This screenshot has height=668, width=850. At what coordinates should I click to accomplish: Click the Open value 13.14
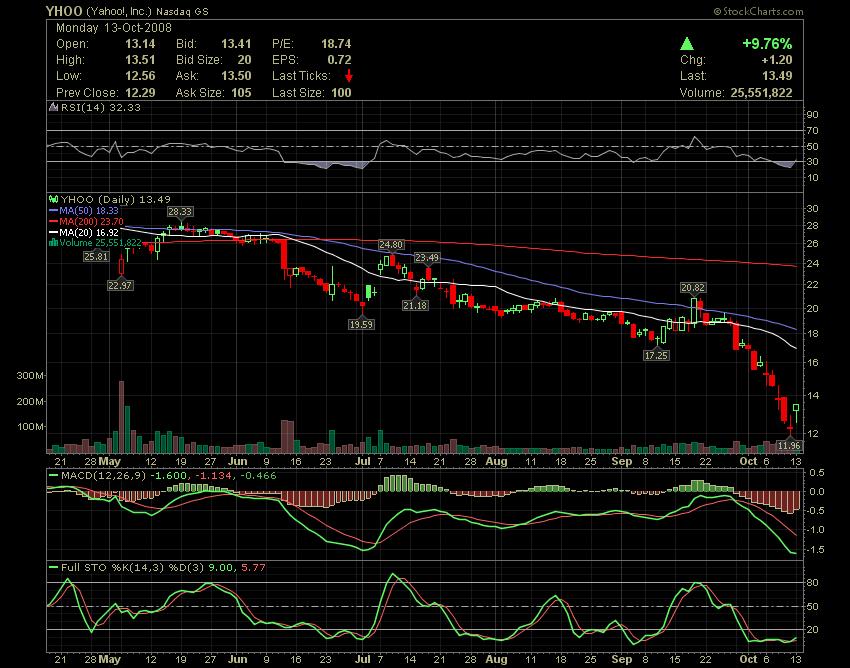coord(140,44)
